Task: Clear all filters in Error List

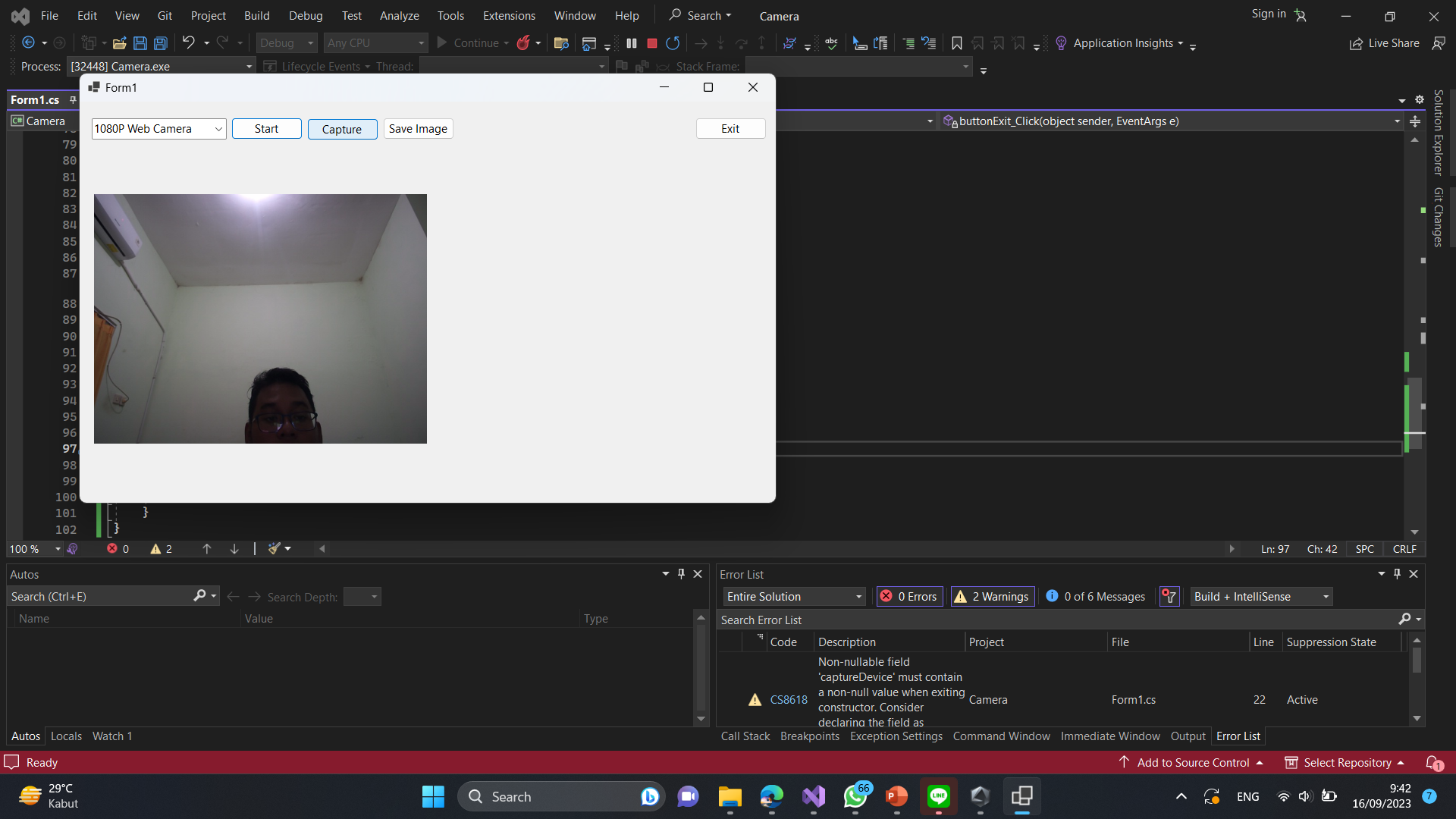Action: coord(1169,597)
